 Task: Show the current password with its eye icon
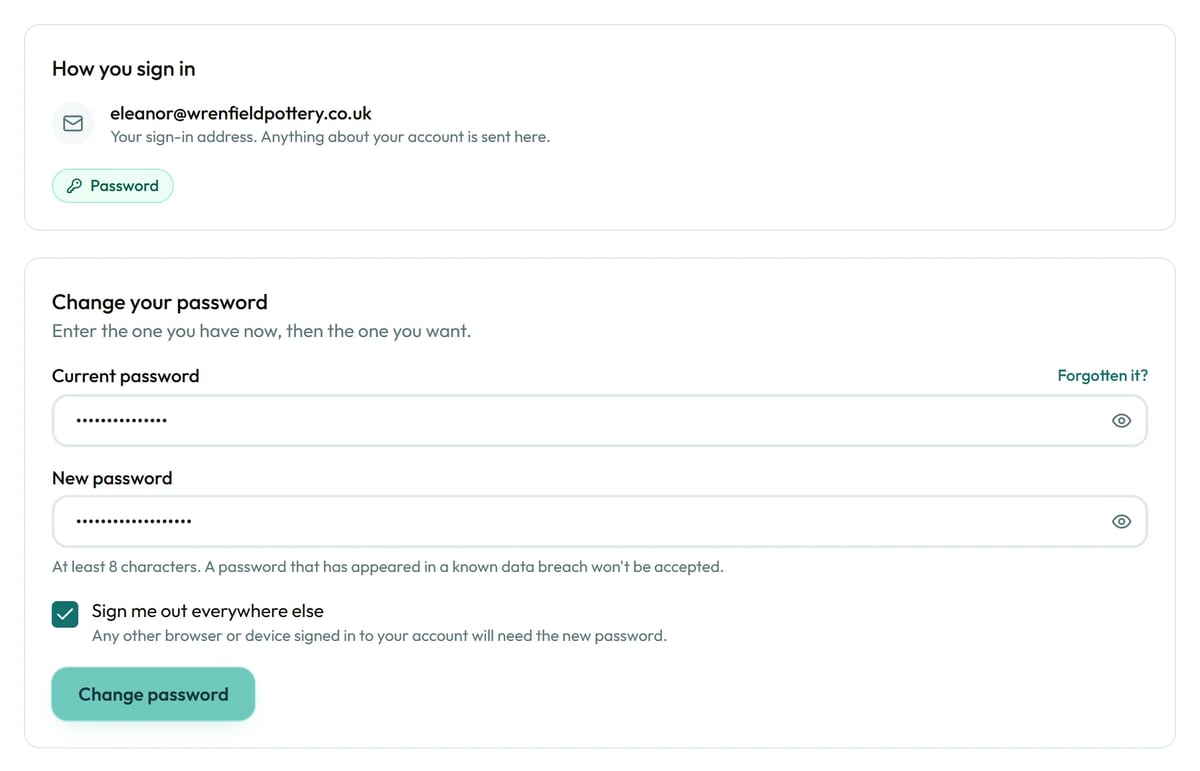(1121, 421)
